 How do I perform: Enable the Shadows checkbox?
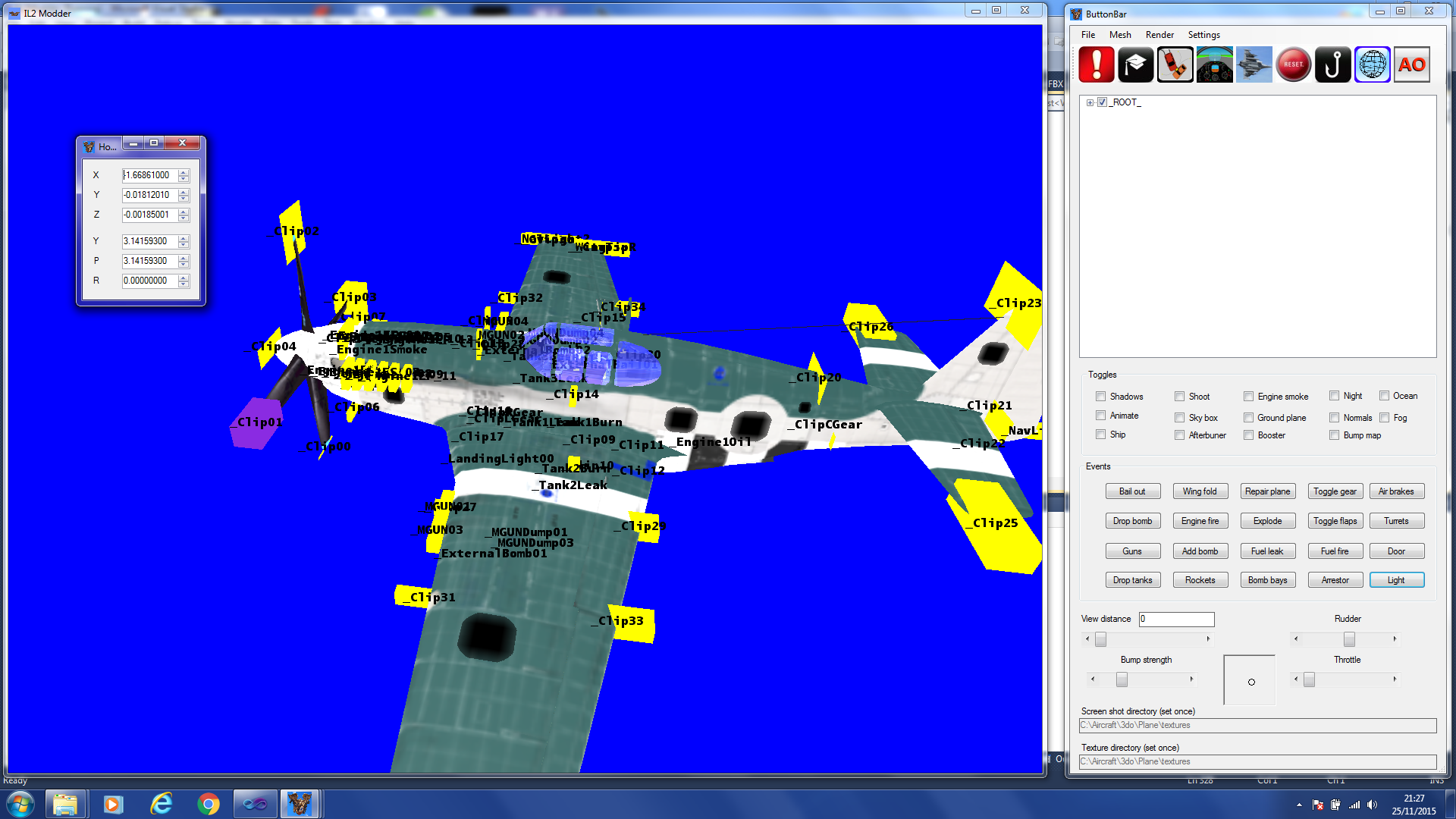[1100, 397]
